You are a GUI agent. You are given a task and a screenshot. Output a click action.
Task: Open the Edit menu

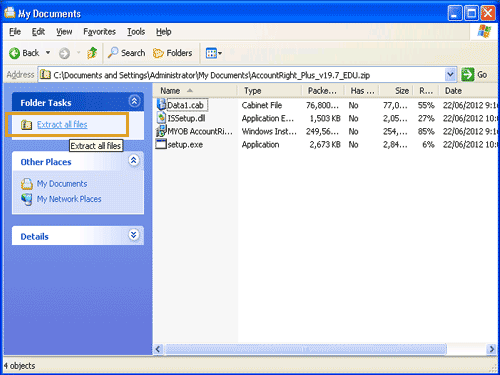(38, 32)
